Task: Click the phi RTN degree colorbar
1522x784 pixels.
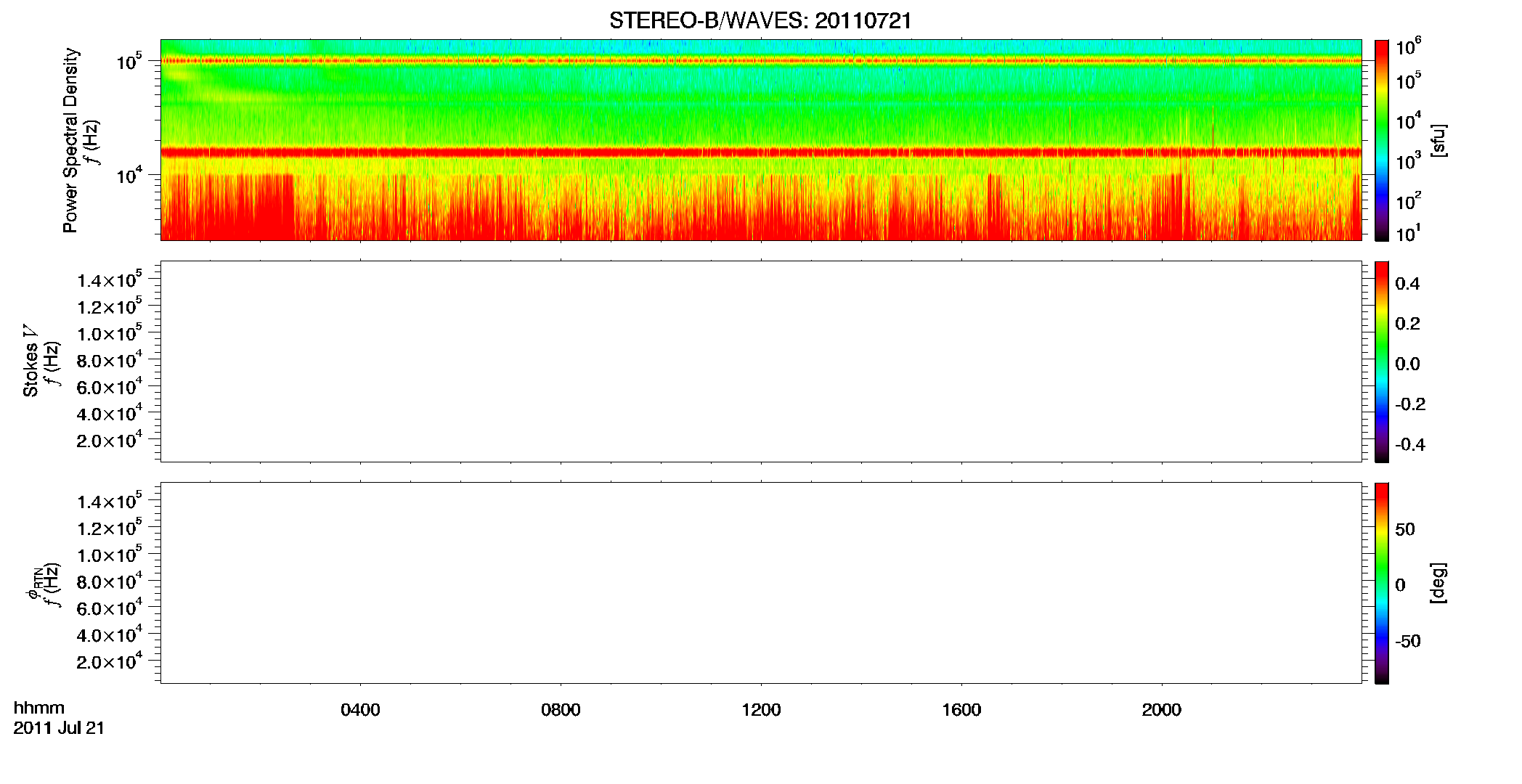Action: tap(1382, 583)
